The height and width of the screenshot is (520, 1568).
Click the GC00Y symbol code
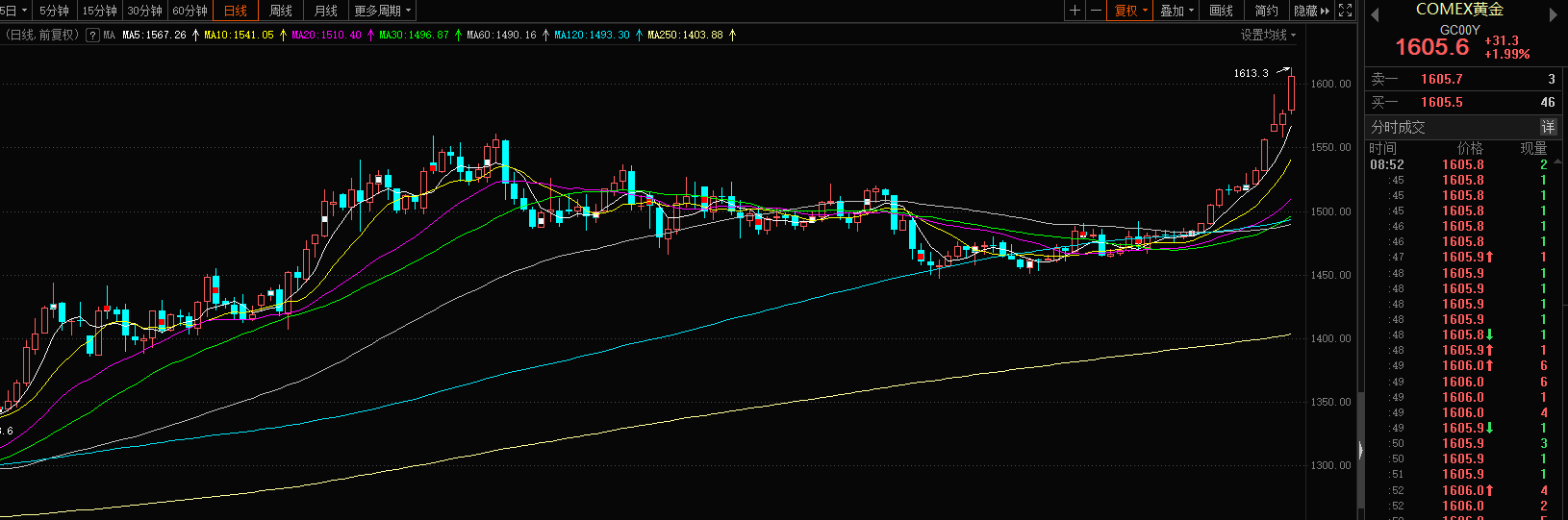1459,30
